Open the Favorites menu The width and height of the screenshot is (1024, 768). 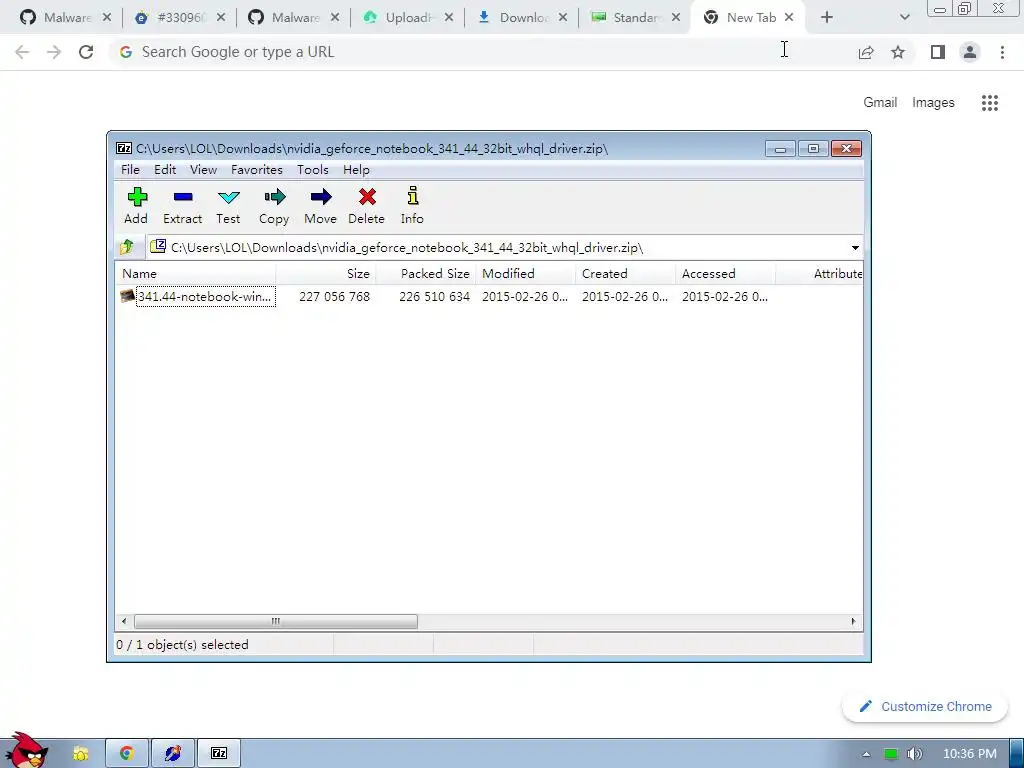[x=257, y=170]
